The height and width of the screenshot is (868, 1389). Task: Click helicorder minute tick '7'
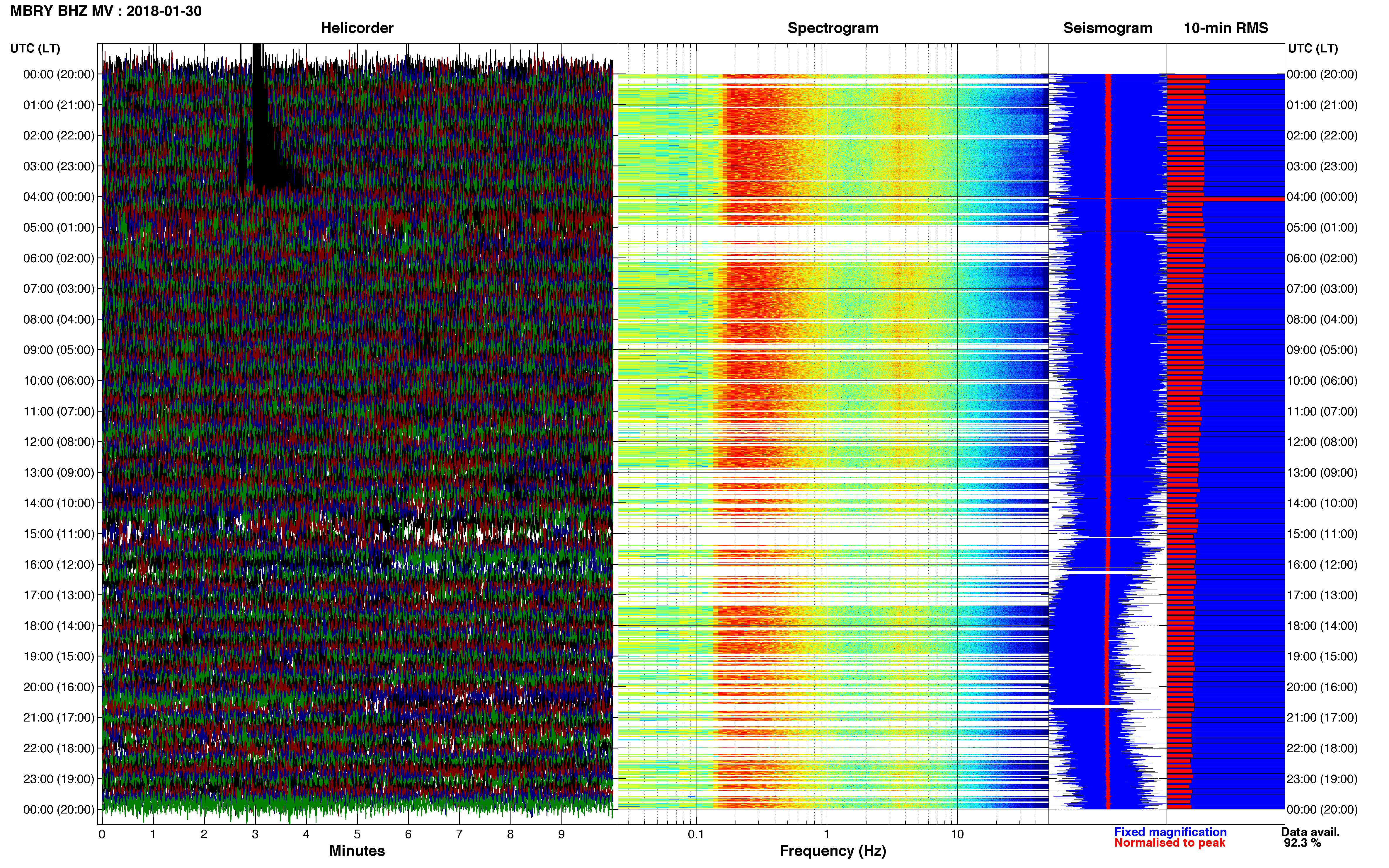tap(459, 835)
